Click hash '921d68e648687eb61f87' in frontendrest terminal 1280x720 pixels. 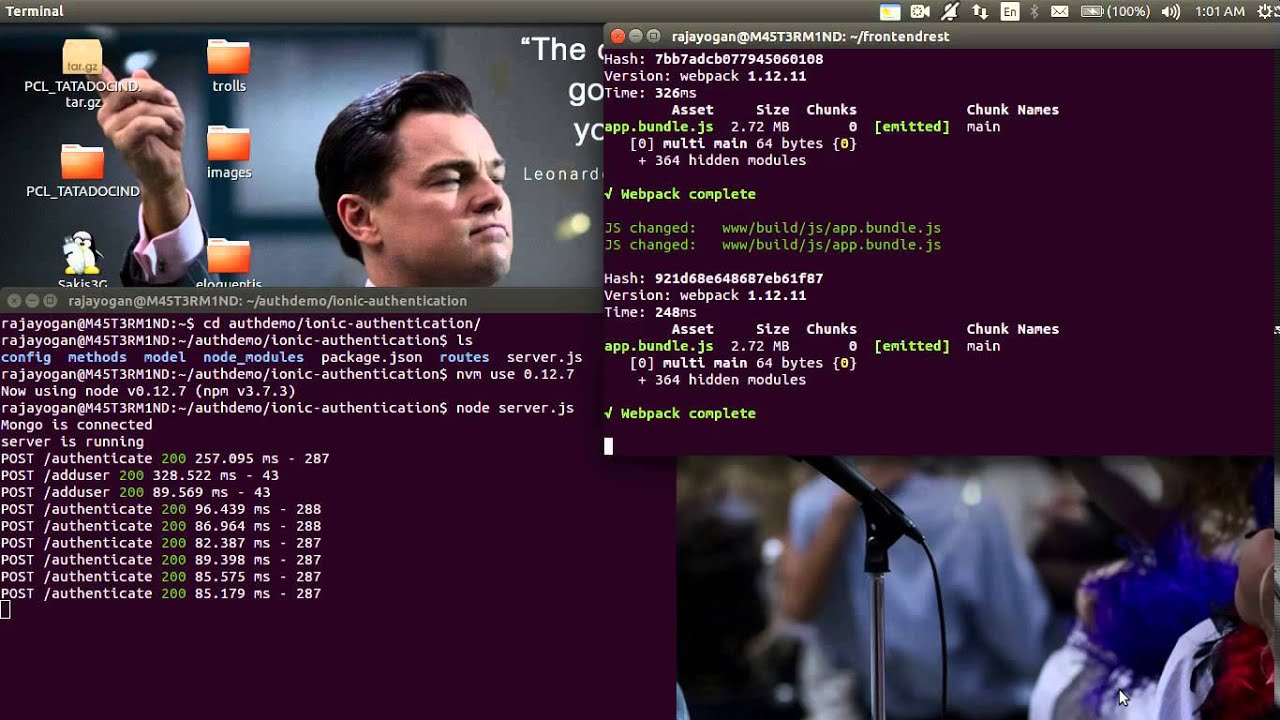click(739, 278)
